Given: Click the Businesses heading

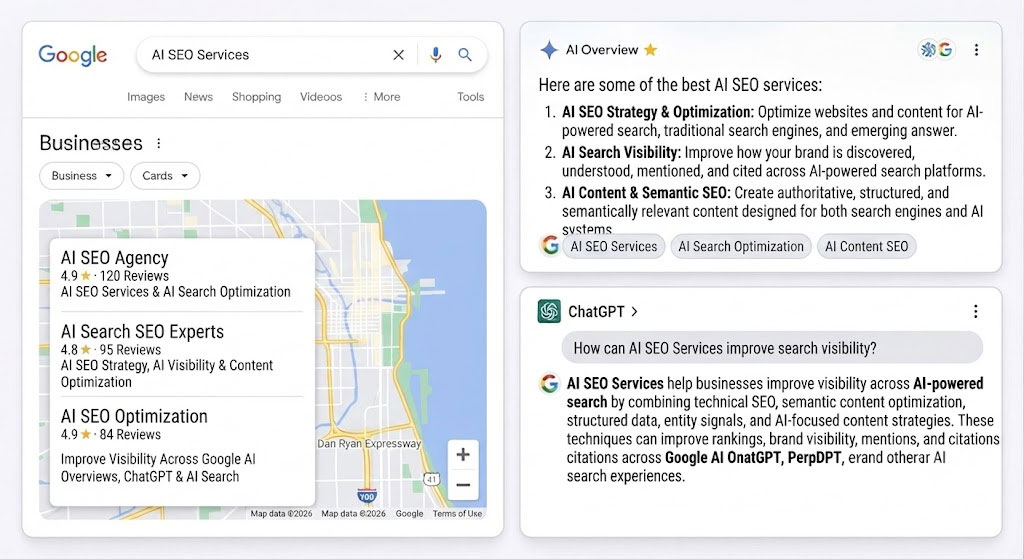Looking at the screenshot, I should (91, 143).
